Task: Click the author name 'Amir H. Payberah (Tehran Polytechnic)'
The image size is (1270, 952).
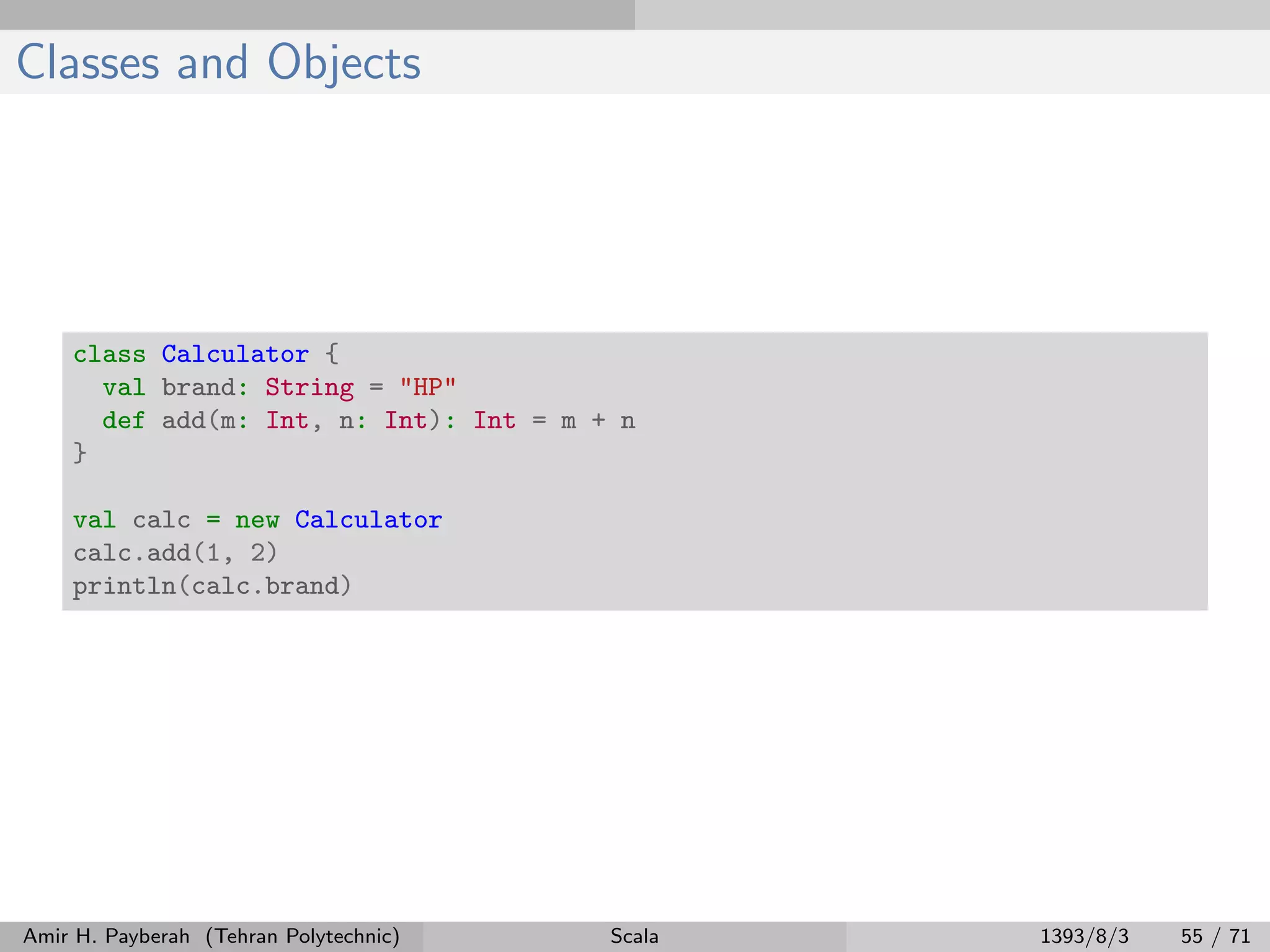Action: click(211, 936)
